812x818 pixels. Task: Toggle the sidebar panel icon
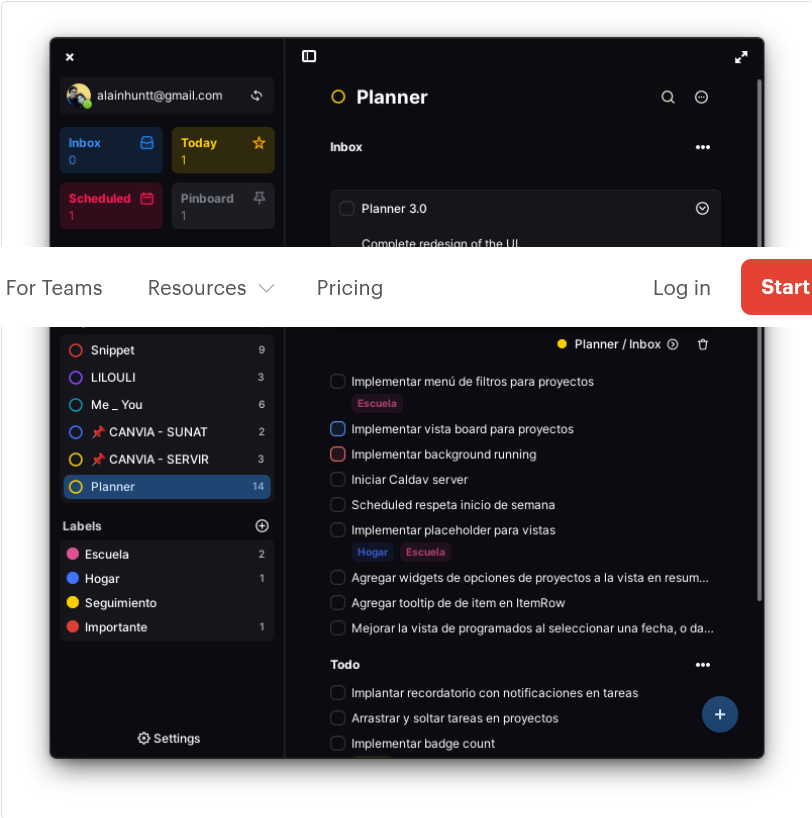click(x=309, y=56)
